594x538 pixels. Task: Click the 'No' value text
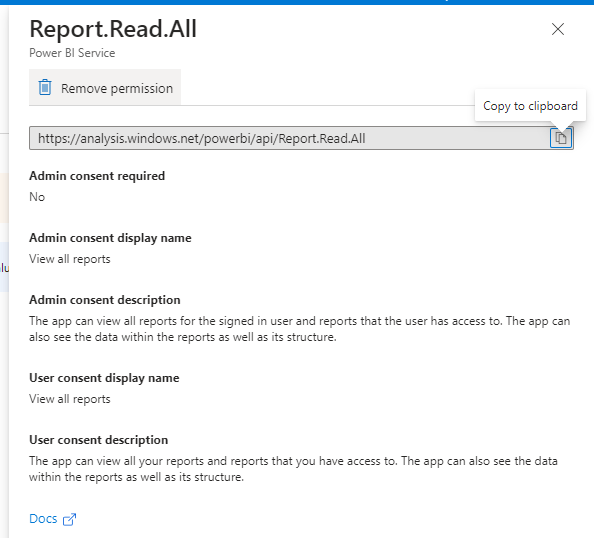pos(37,197)
